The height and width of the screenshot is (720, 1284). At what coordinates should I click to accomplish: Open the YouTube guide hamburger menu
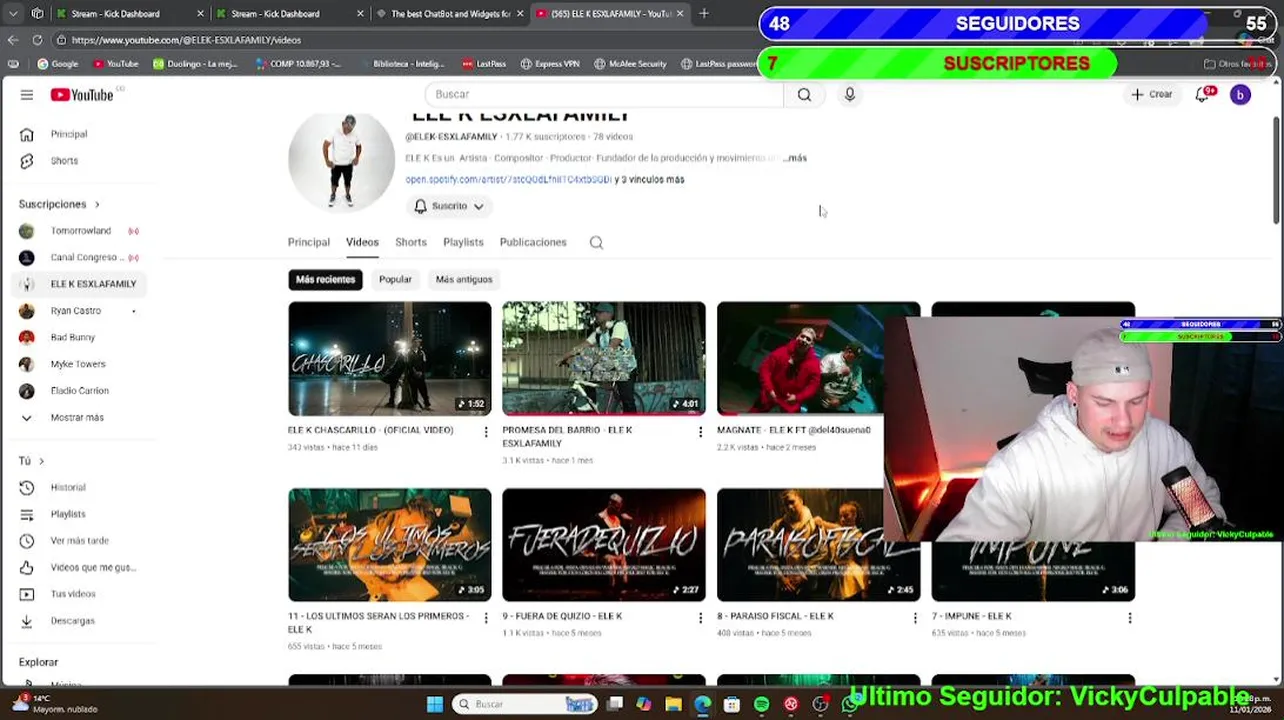point(27,95)
